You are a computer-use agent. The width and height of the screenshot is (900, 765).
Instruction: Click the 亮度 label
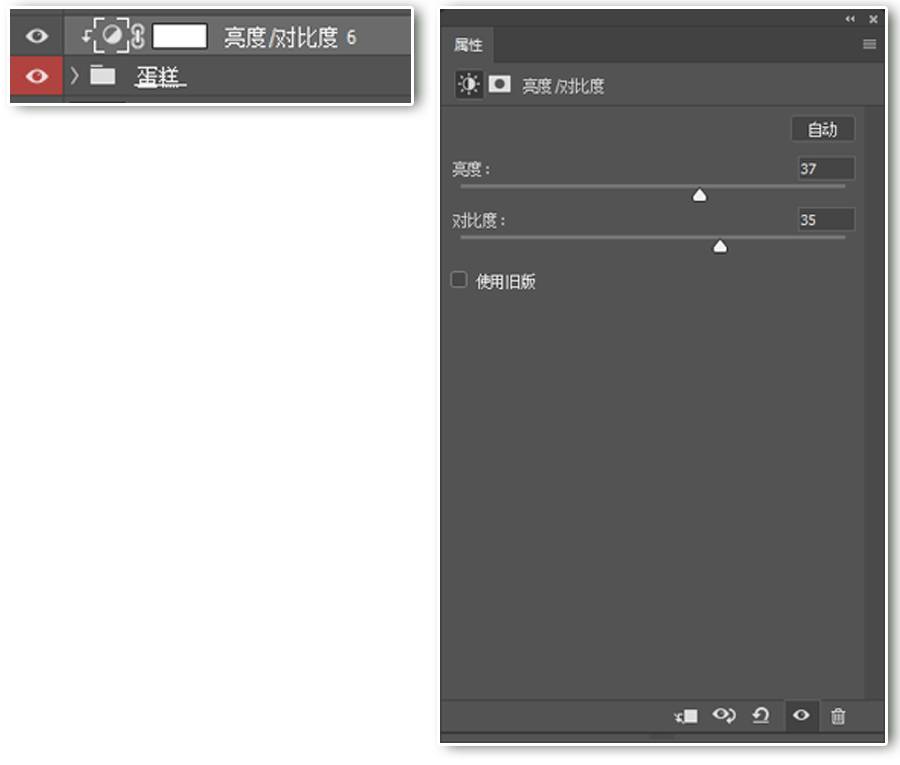coord(470,169)
